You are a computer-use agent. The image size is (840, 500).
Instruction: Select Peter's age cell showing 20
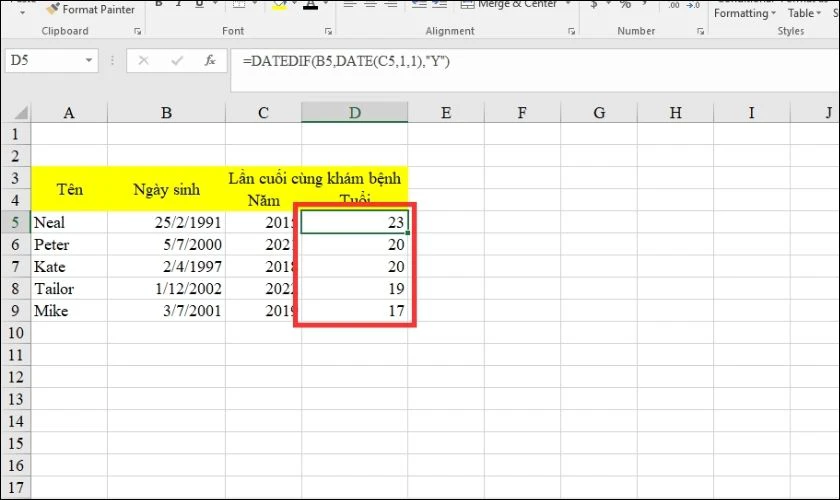click(354, 244)
